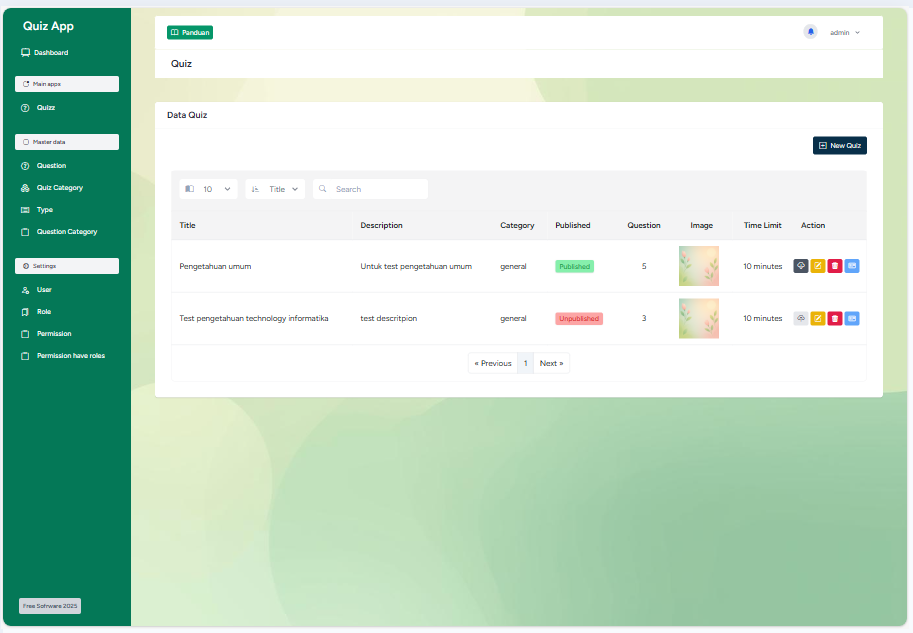Open the Permission page

coord(46,334)
